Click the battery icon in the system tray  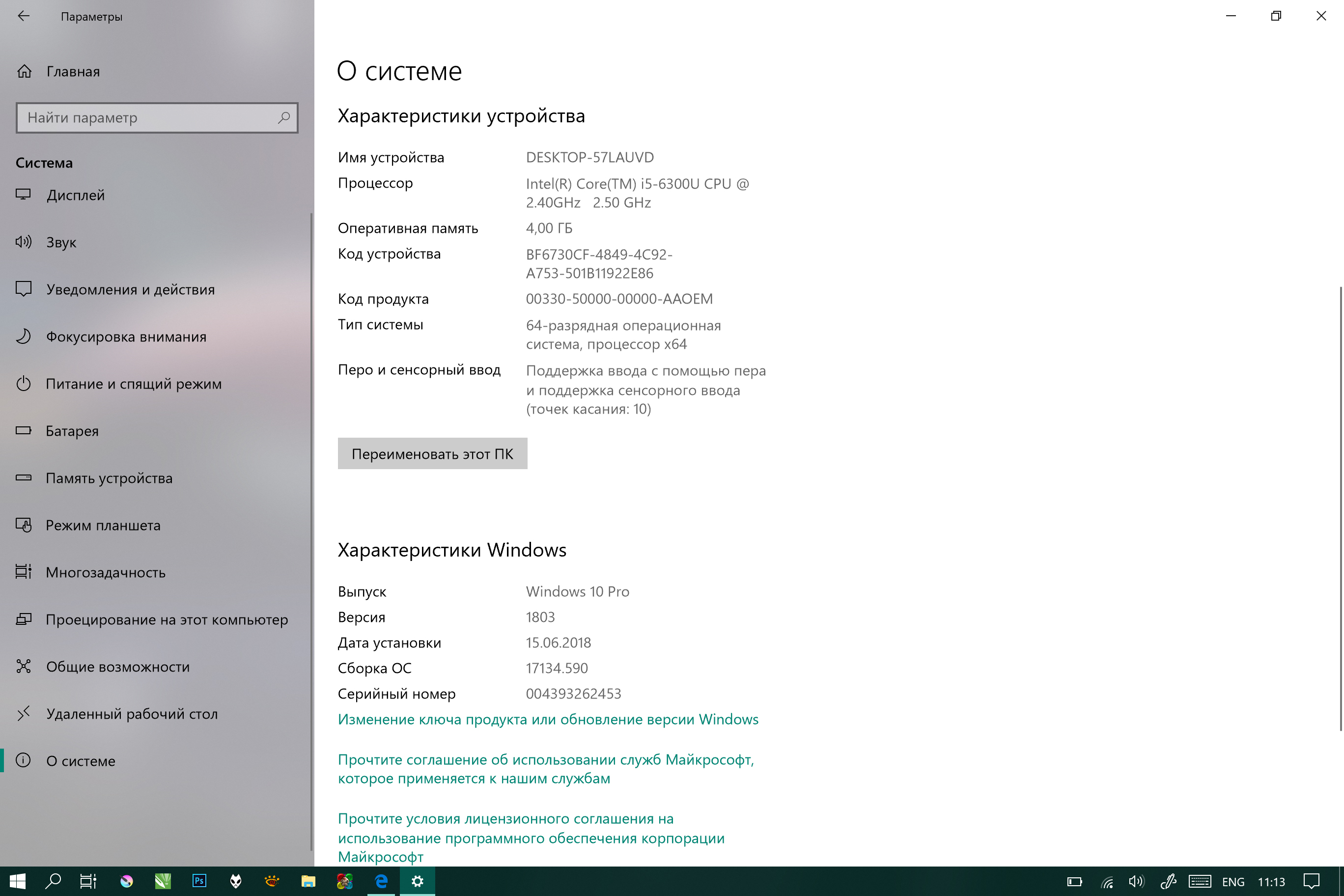coord(1074,882)
